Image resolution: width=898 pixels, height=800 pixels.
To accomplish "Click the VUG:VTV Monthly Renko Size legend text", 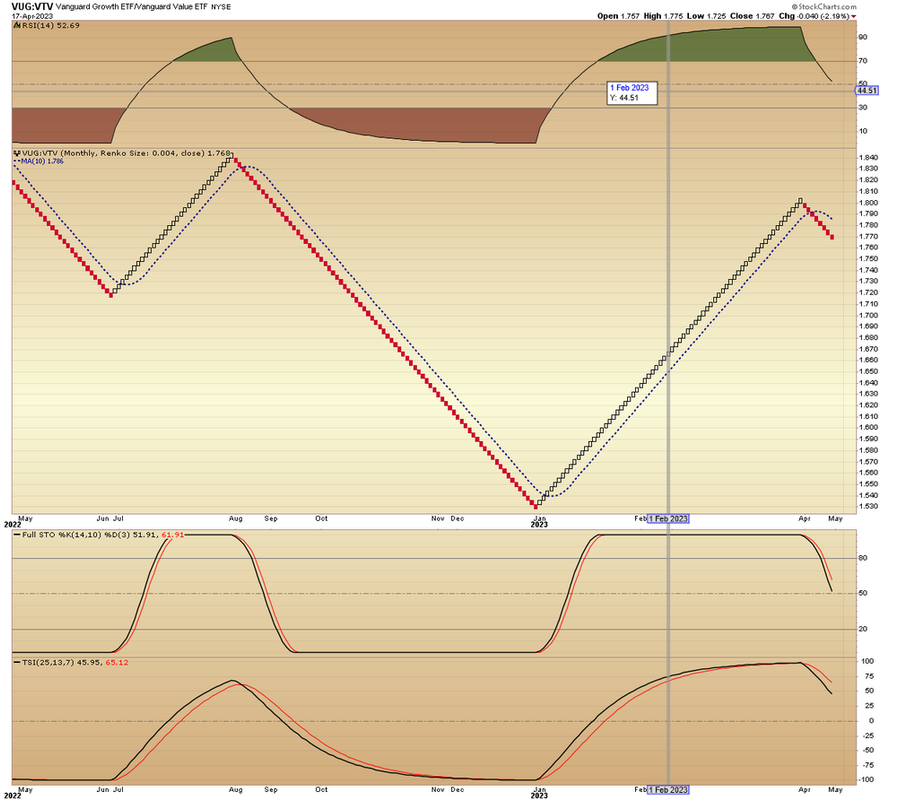I will 126,154.
